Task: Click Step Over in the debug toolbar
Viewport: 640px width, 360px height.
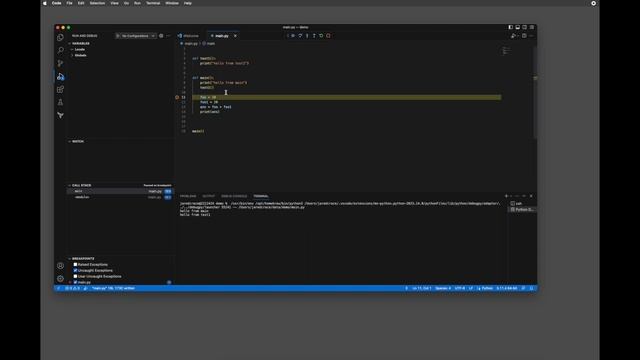Action: [300, 36]
